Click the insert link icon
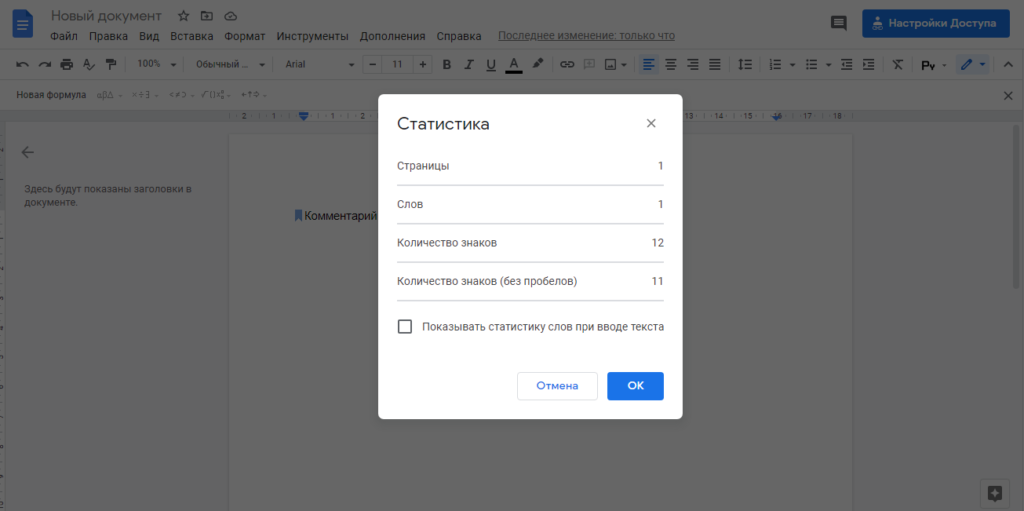1024x511 pixels. [567, 64]
